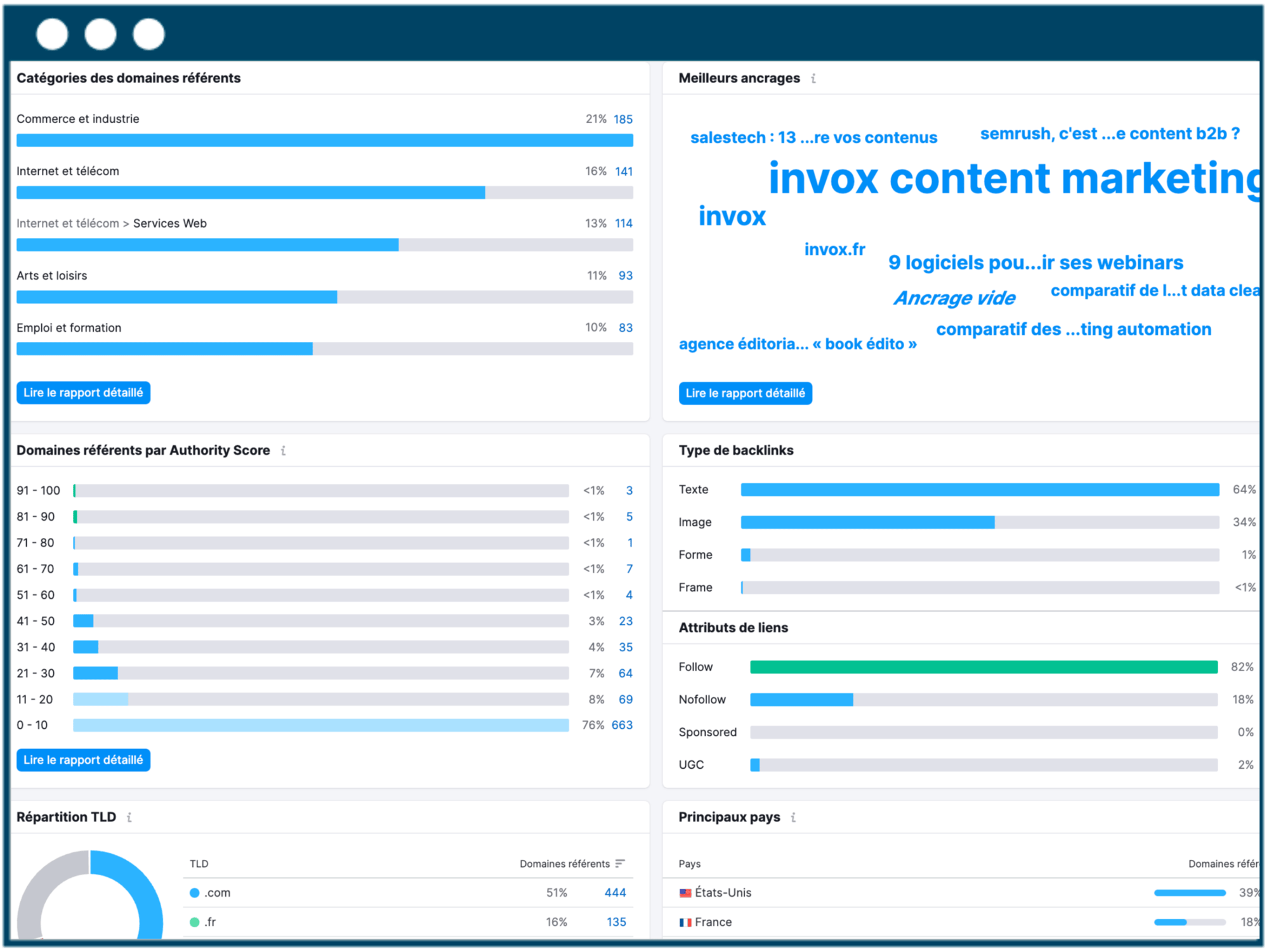The image size is (1269, 952).
Task: Click the 'Ancrage vide' anchor
Action: point(954,299)
